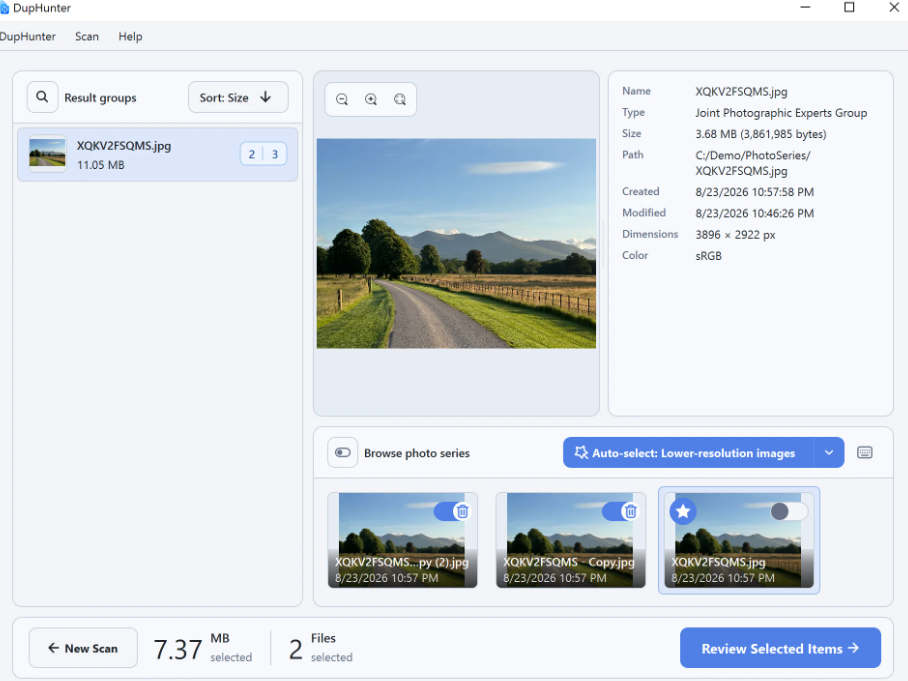Viewport: 908px width, 681px height.
Task: Click the Modified date 8/23/2026 10:46:26 PM
Action: (755, 213)
